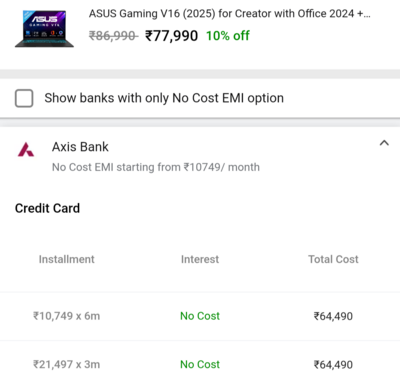Click No Cost interest for 3 month plan
The width and height of the screenshot is (400, 382).
tap(200, 364)
